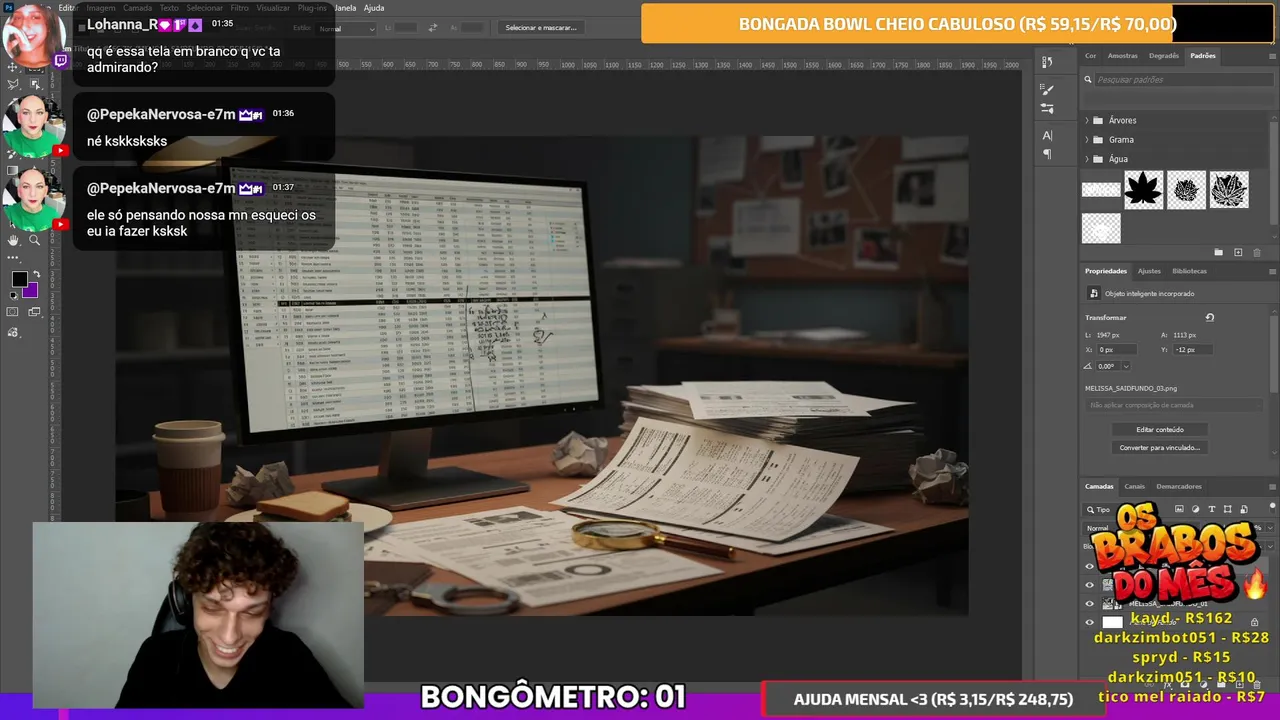The image size is (1280, 720).
Task: Open the Estilo Normal dropdown
Action: pos(346,28)
